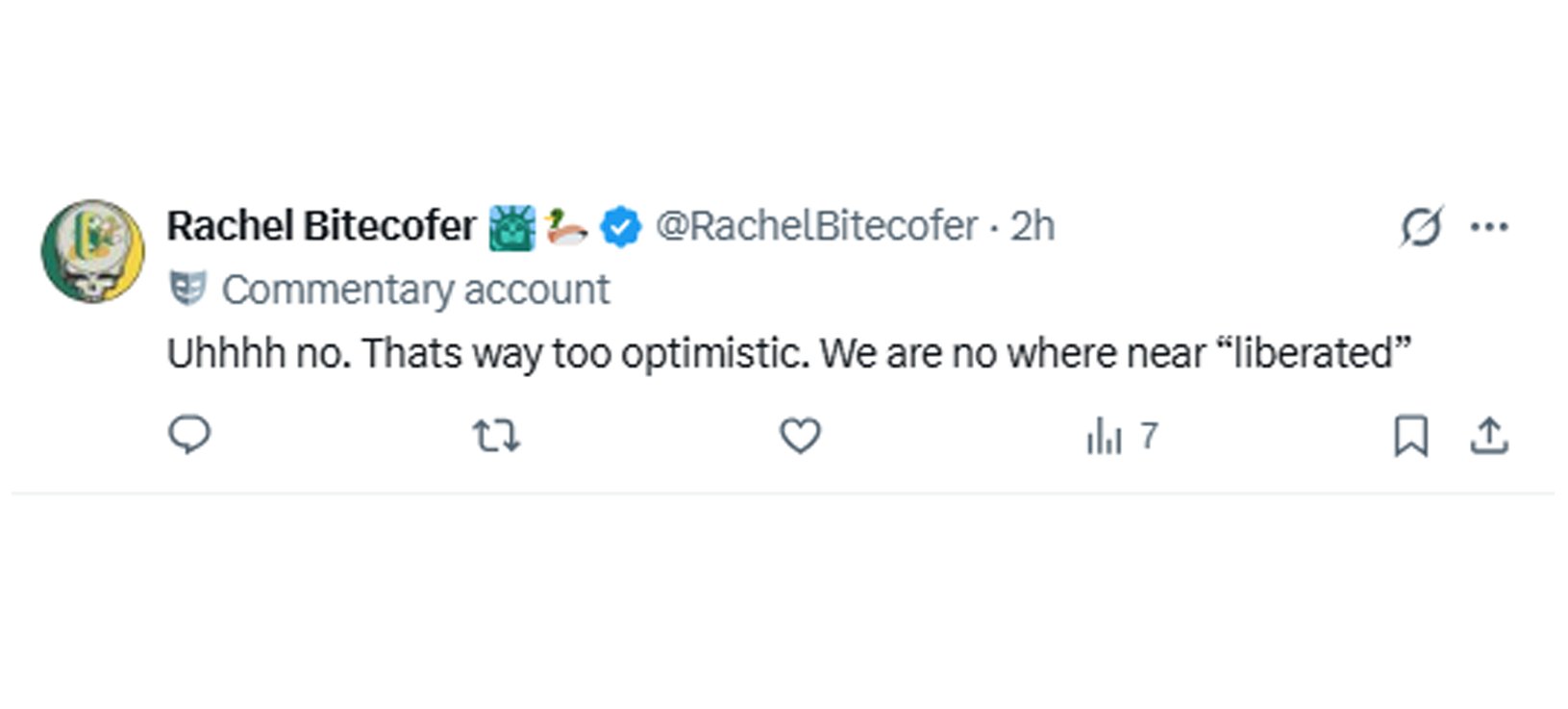Like the post with the heart icon
The width and height of the screenshot is (1568, 709).
click(x=800, y=436)
